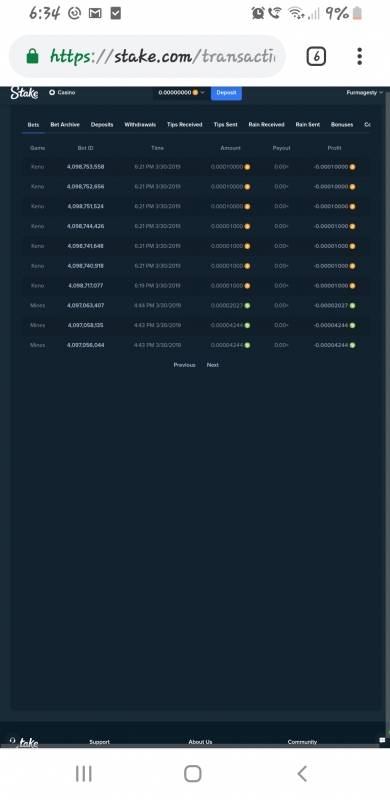Click the Game column header
This screenshot has width=390, height=800.
point(37,148)
